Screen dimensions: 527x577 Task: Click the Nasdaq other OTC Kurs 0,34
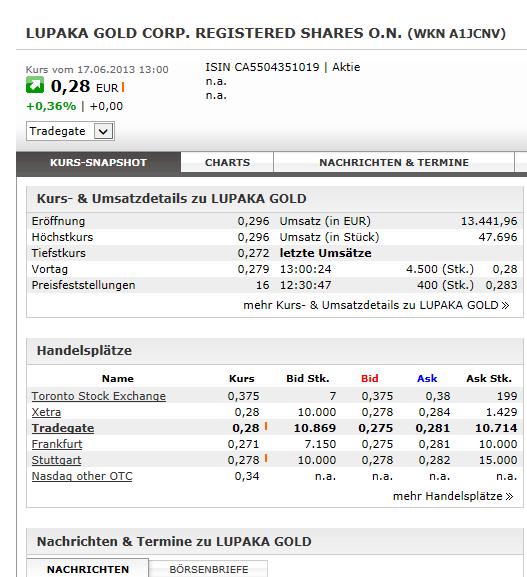coord(247,476)
